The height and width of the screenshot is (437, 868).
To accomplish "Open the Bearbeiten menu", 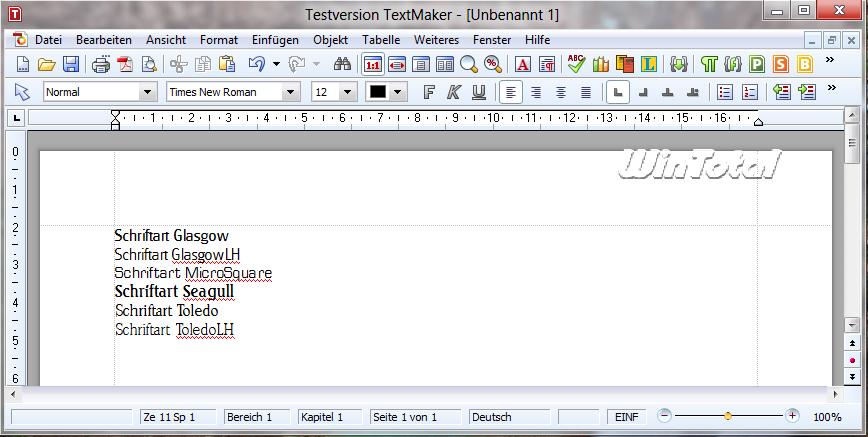I will tap(104, 40).
